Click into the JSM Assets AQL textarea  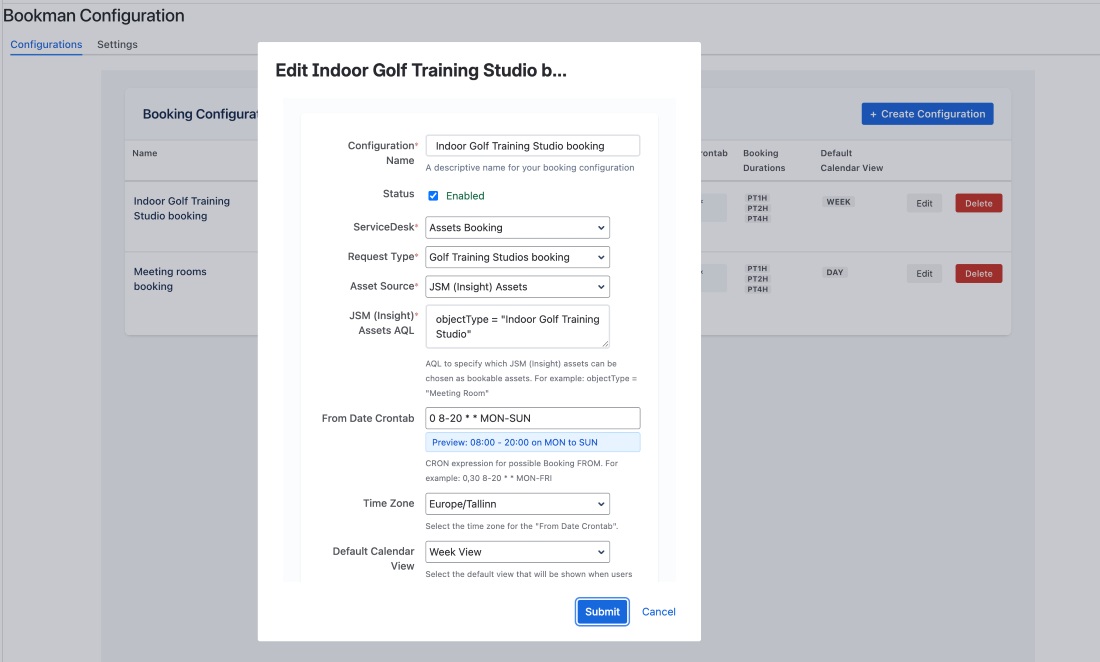tap(517, 327)
